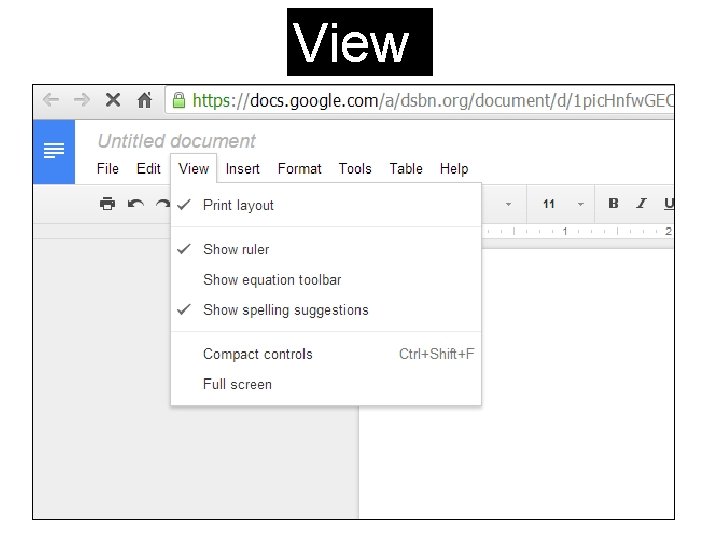Viewport: 720px width, 540px height.
Task: Click the browser back arrow
Action: pyautogui.click(x=51, y=100)
